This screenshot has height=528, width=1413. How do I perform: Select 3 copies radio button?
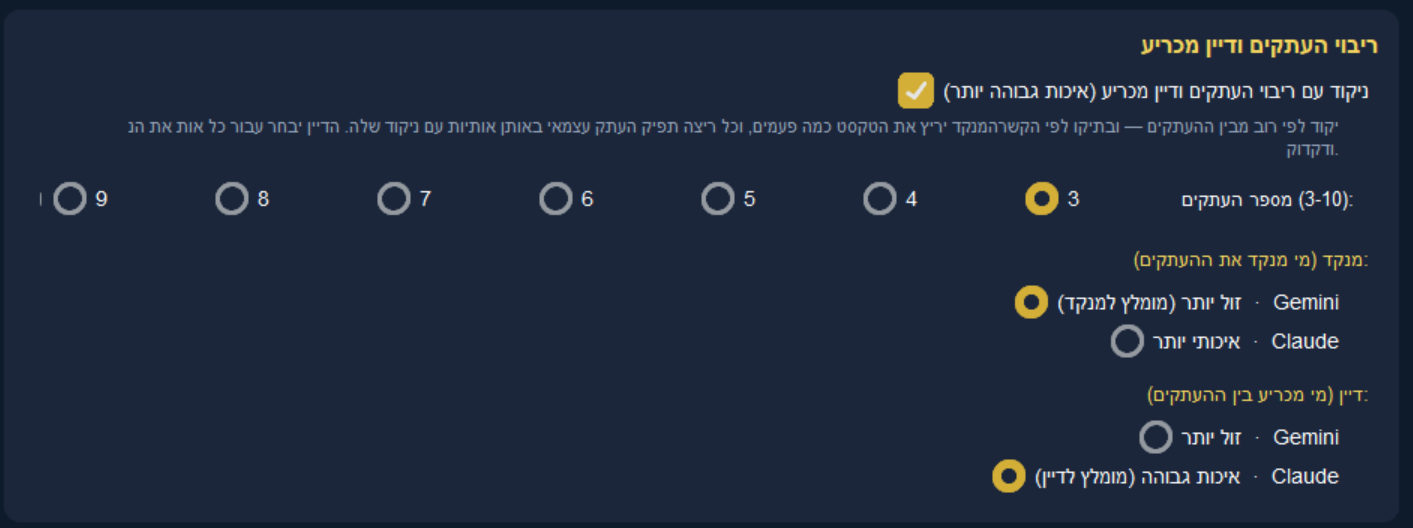tap(1042, 199)
